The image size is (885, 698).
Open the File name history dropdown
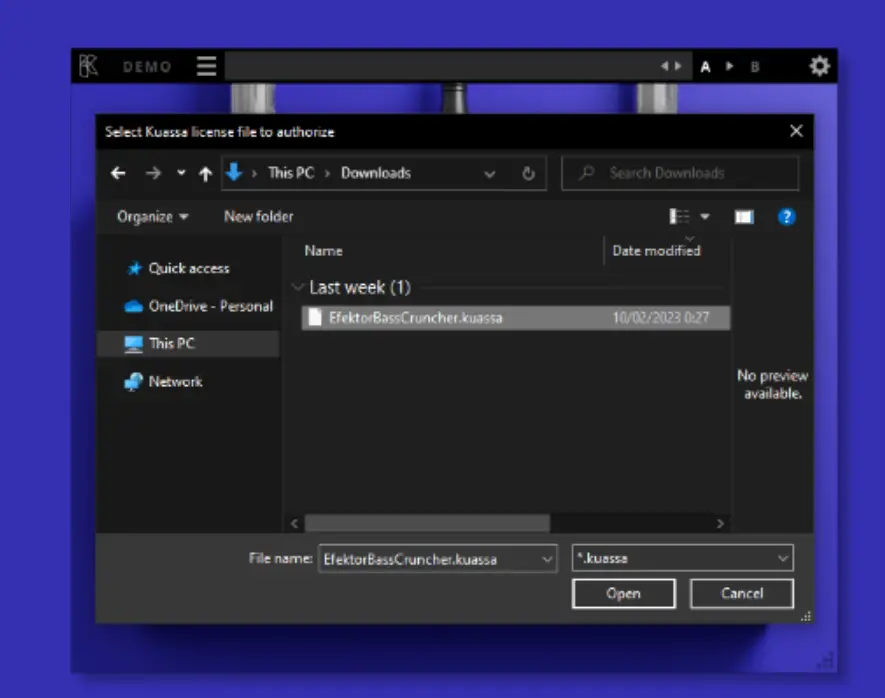pyautogui.click(x=546, y=559)
